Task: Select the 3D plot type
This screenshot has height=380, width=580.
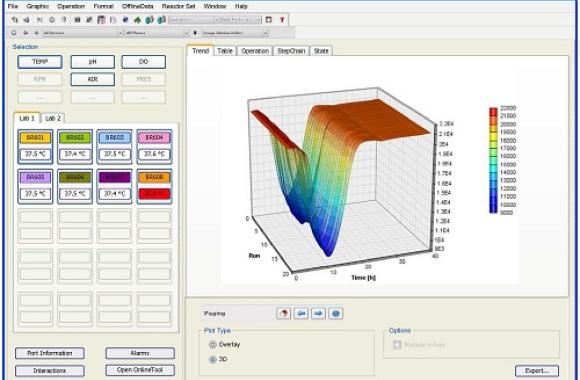Action: click(x=213, y=359)
